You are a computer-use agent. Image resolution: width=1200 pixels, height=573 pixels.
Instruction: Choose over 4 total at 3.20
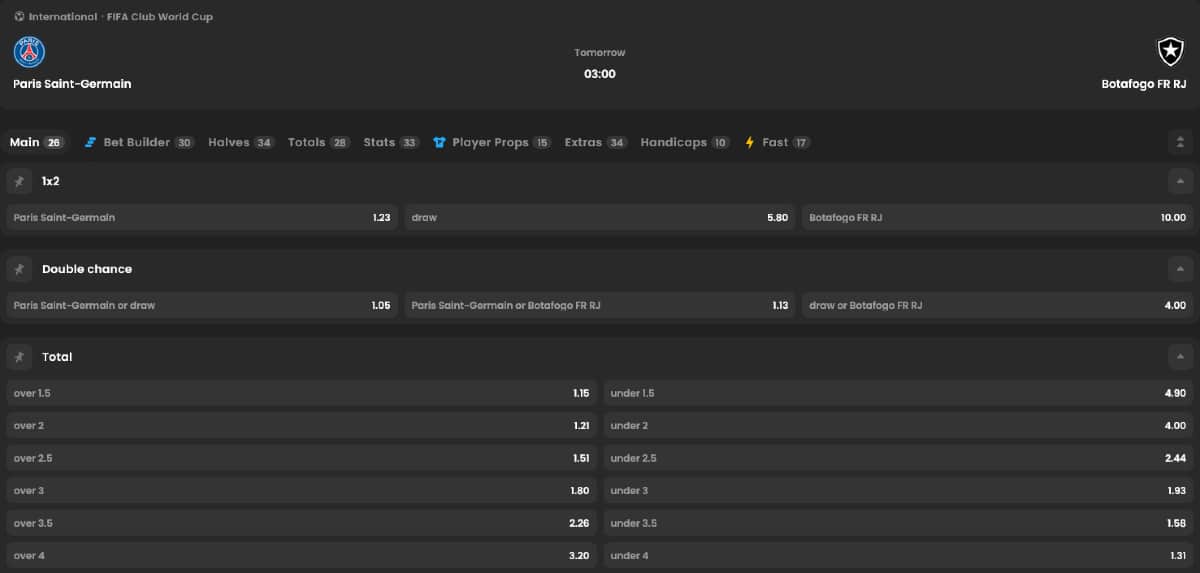(x=302, y=555)
